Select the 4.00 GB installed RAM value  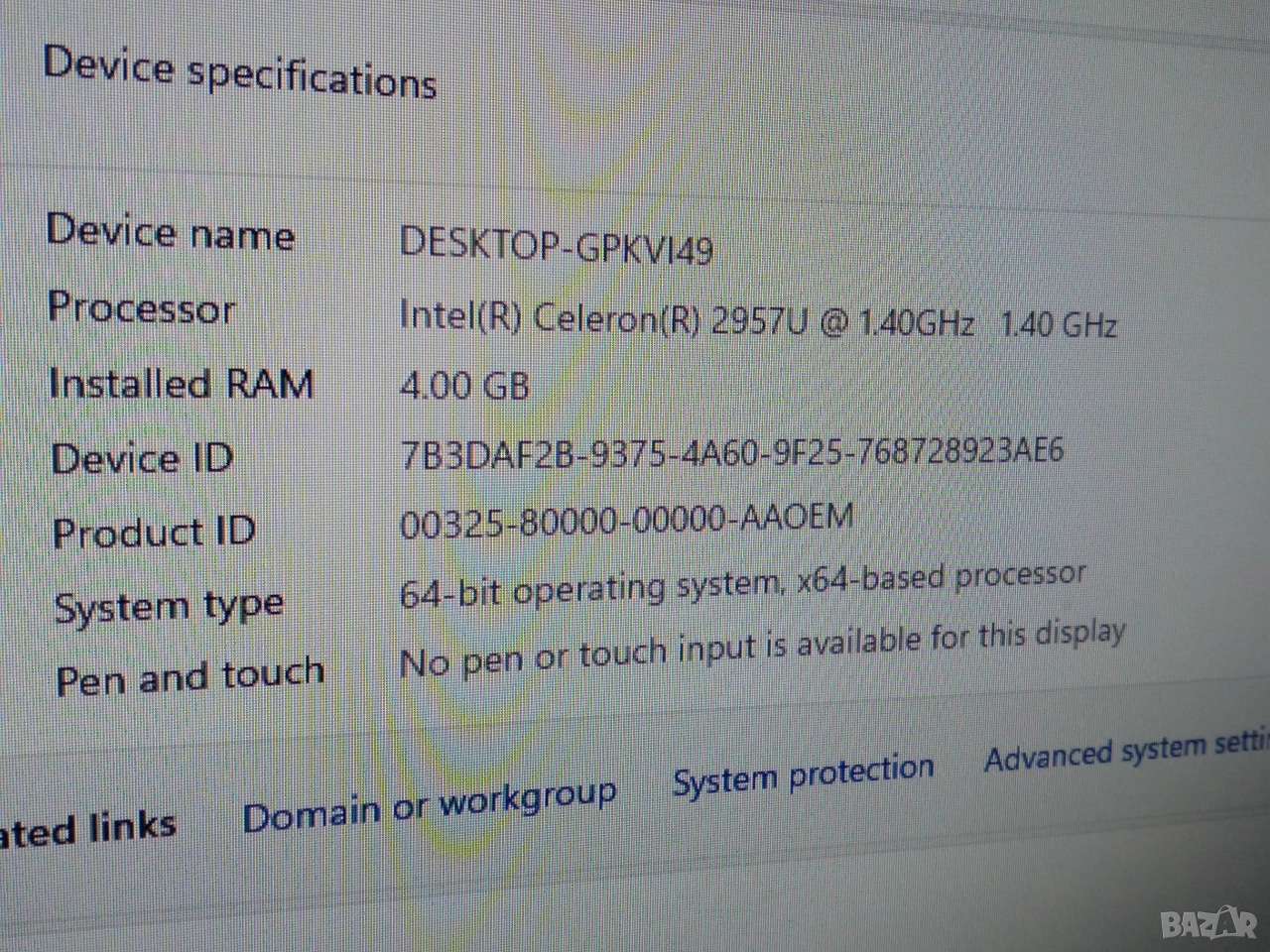pyautogui.click(x=463, y=385)
